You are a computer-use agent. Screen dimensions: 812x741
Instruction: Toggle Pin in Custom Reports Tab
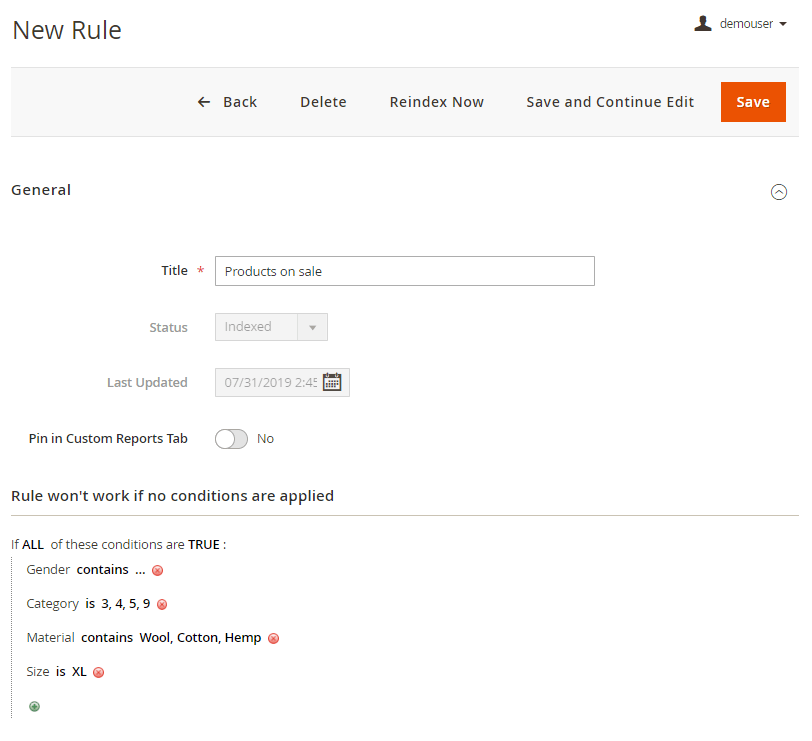[x=231, y=439]
